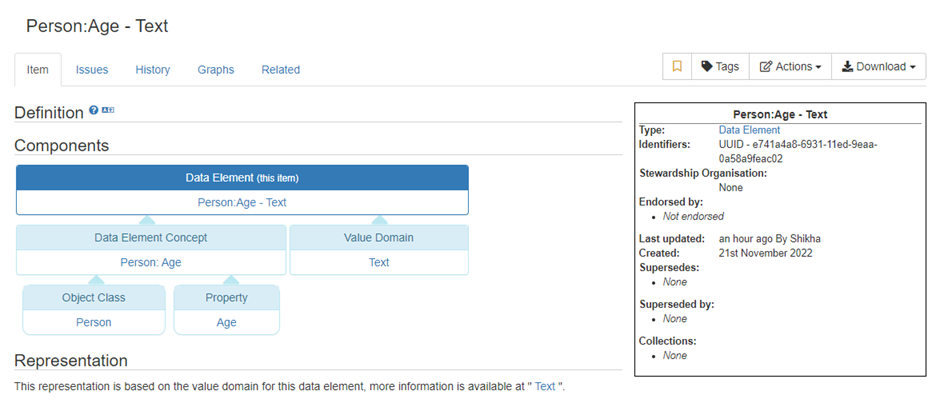
Task: Follow the Text link in Representation
Action: 545,386
